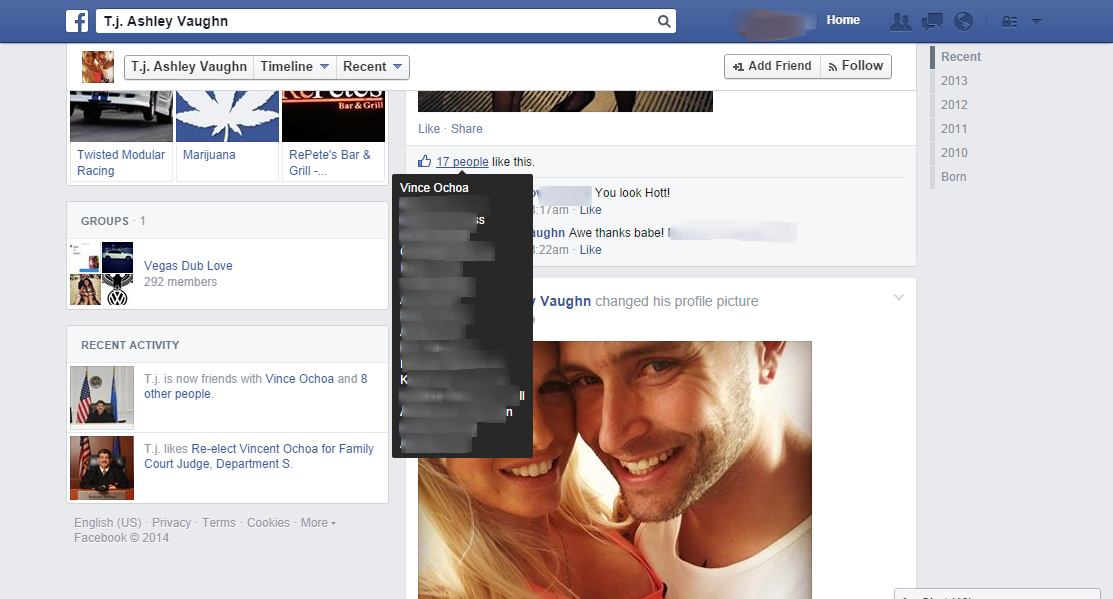1113x599 pixels.
Task: Jump to 2013 in the timeline navigator
Action: point(954,81)
